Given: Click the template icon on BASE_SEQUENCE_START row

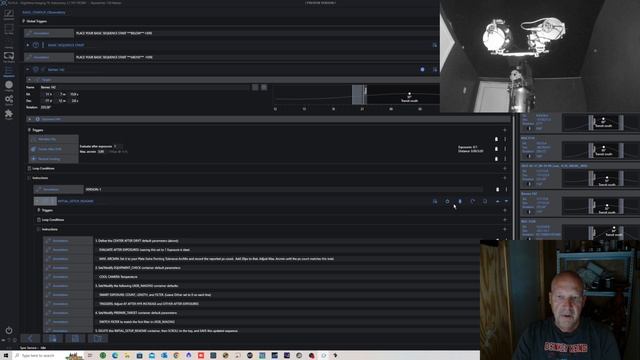Looking at the screenshot, I should [x=435, y=45].
